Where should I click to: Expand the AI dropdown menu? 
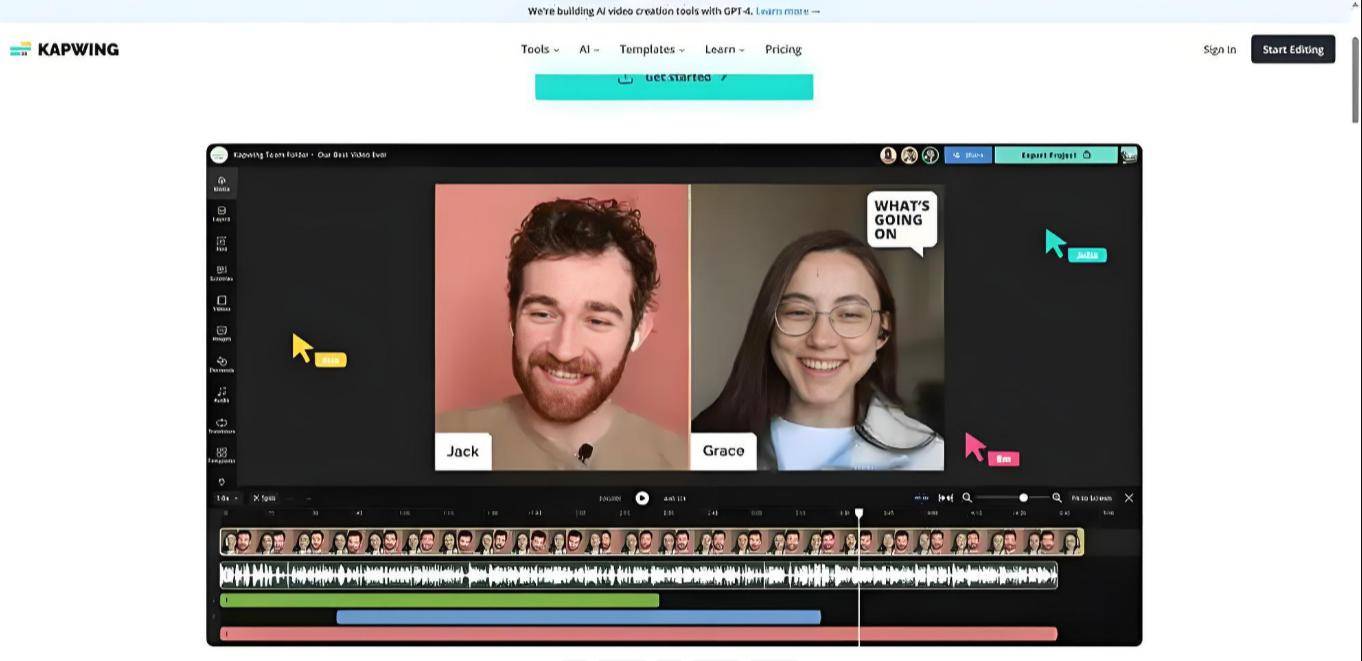589,49
